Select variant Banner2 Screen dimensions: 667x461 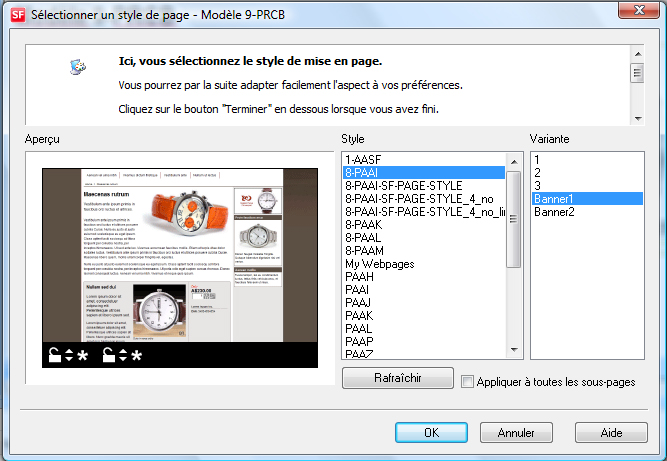pos(554,211)
